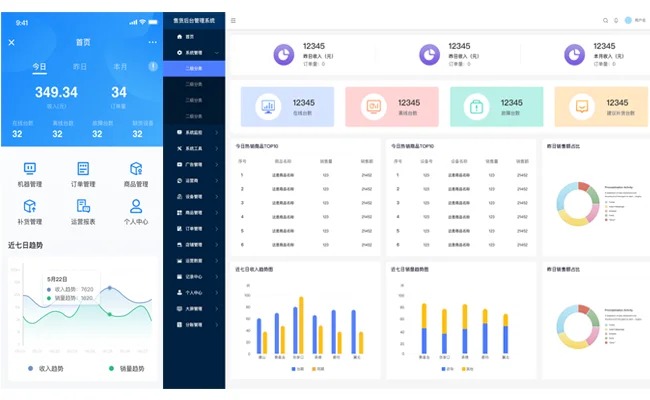Image resolution: width=650 pixels, height=400 pixels.
Task: Click the highlighted 二级分类 sidebar item
Action: [194, 69]
